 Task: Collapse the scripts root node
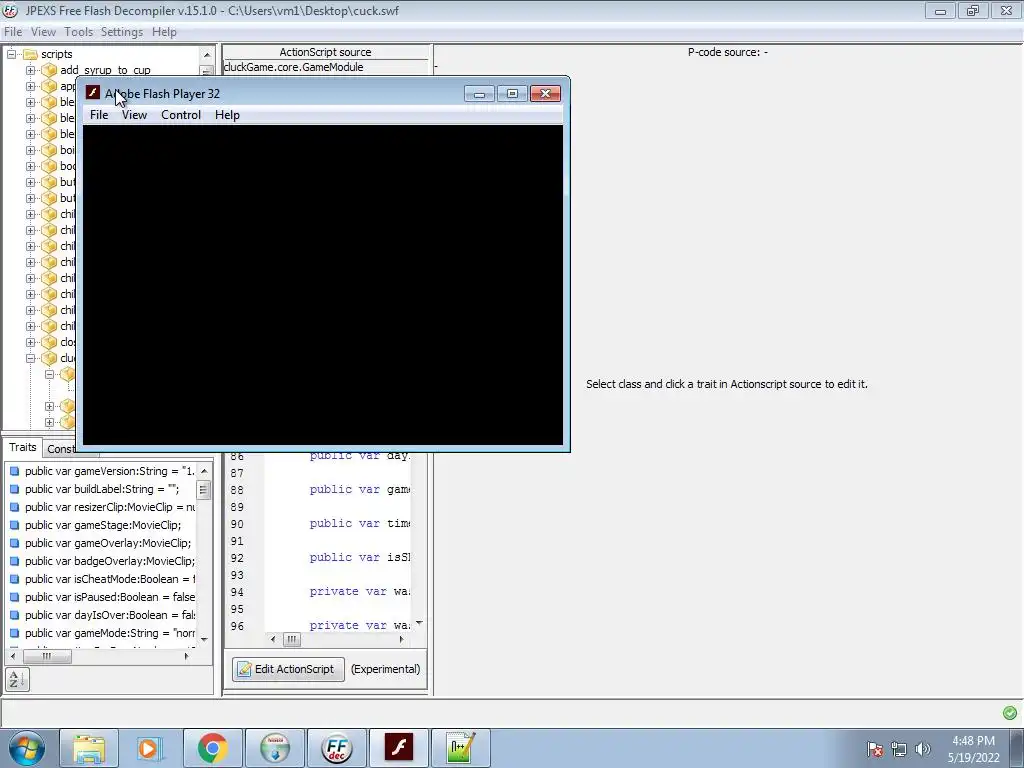tap(11, 54)
